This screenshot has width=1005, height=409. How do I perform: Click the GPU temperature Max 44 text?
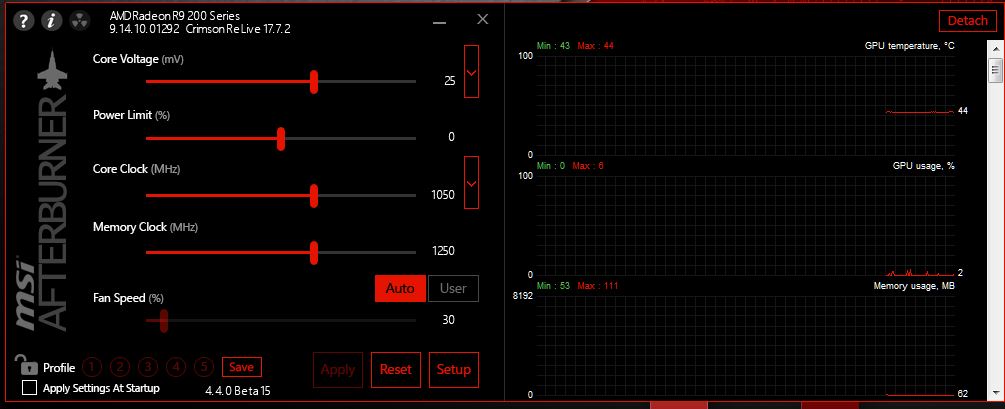tap(595, 46)
